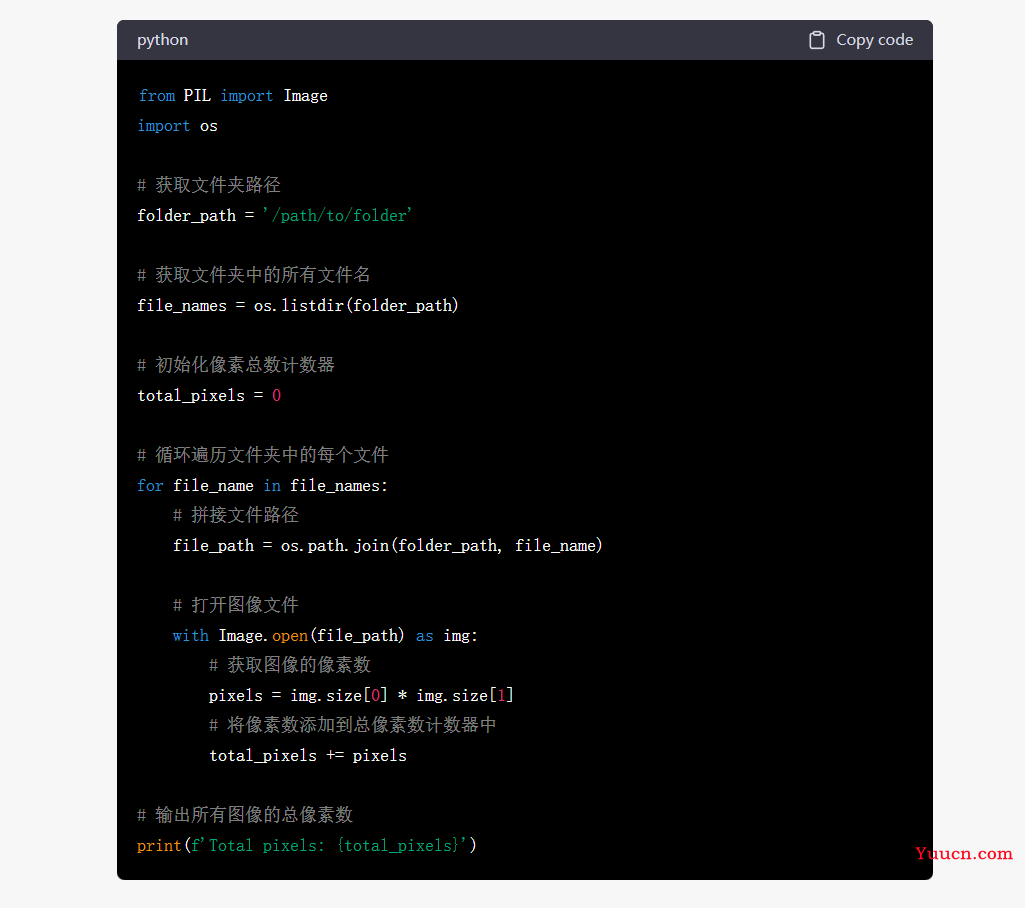Viewport: 1025px width, 908px height.
Task: Click the clipboard copy icon
Action: [x=816, y=41]
